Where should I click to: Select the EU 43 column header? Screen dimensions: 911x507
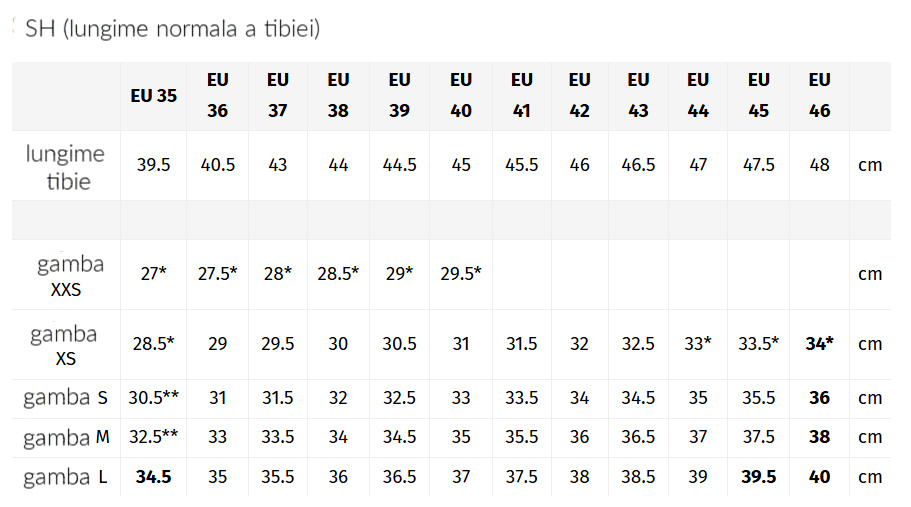click(638, 95)
